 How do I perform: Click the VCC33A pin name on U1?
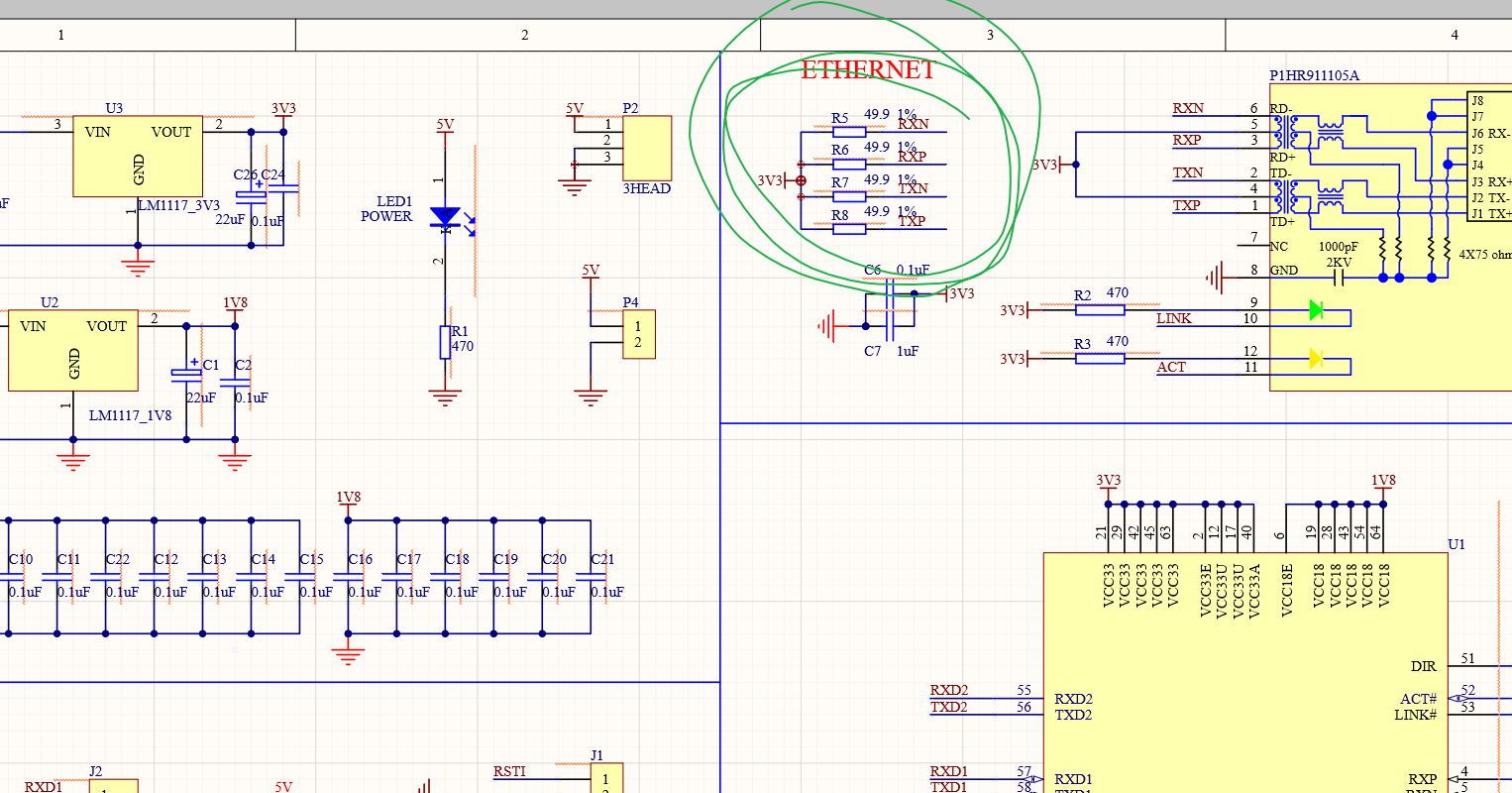tap(1254, 592)
